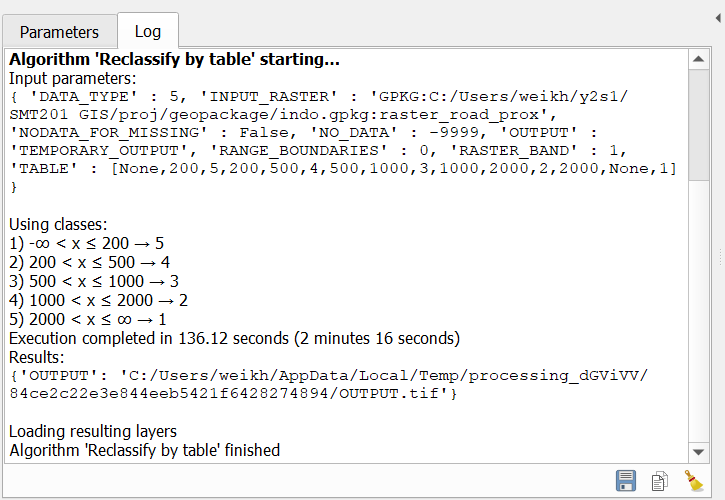The height and width of the screenshot is (500, 725).
Task: Click the log scrollbar down arrow
Action: (x=699, y=452)
